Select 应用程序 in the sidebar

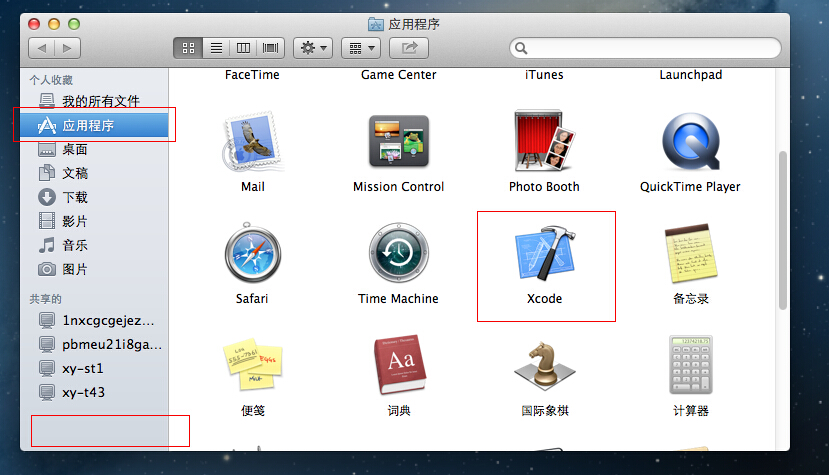(94, 125)
